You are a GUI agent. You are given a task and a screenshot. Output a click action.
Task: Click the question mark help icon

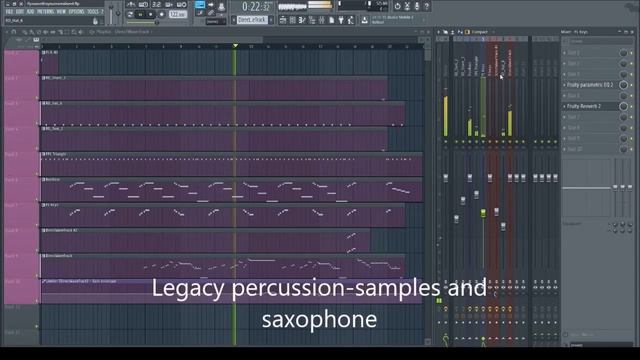click(x=427, y=6)
